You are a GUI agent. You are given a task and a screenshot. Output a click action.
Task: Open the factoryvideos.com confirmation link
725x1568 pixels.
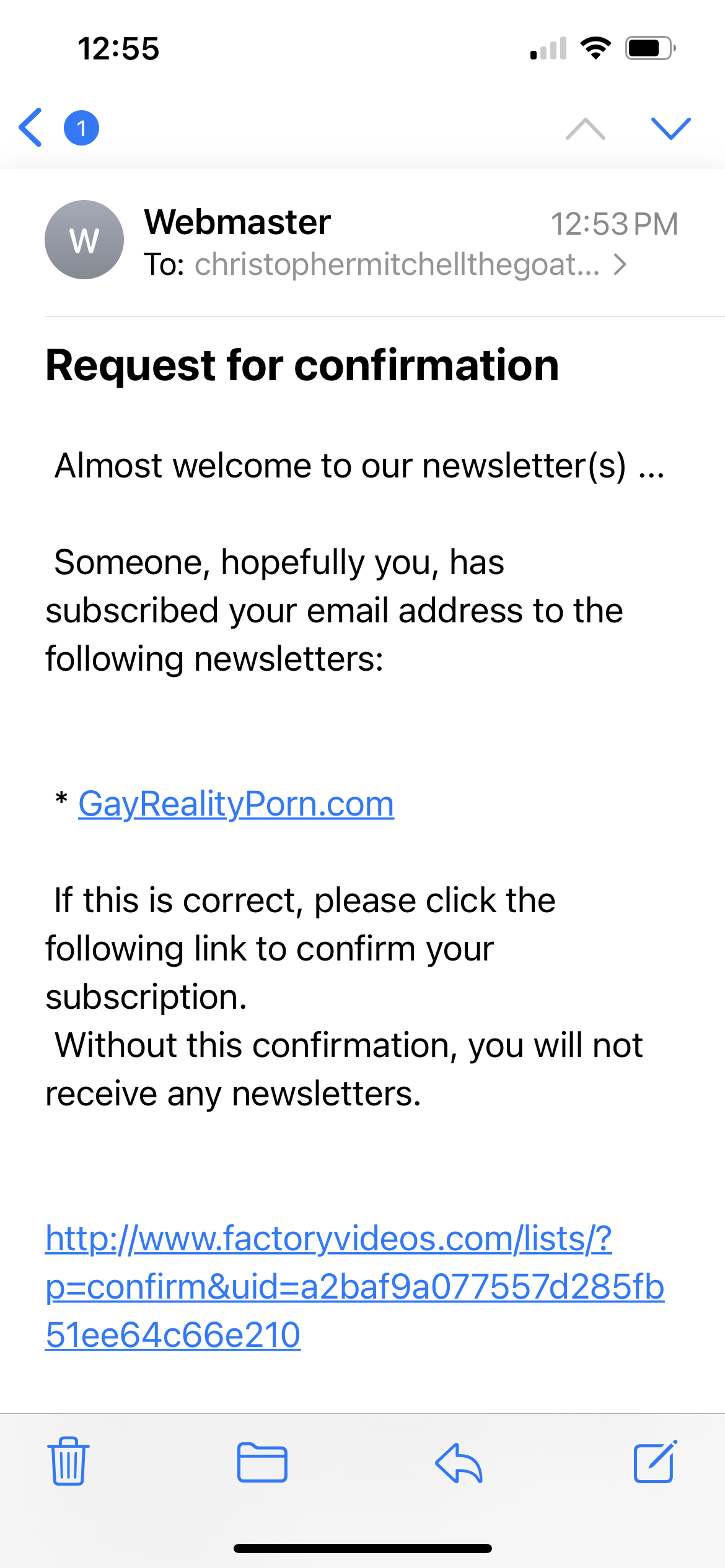354,1286
